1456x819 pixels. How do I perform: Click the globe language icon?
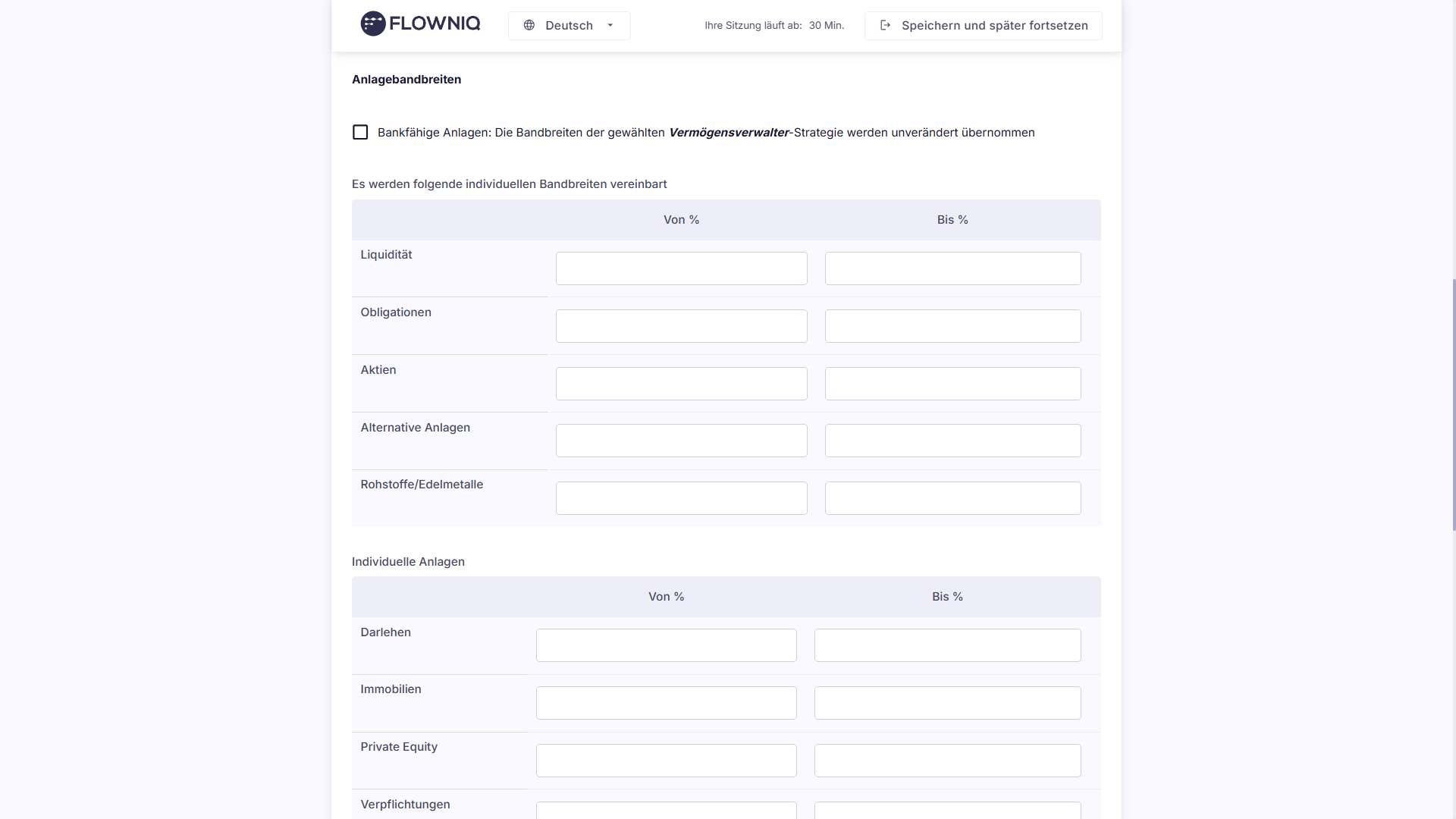[x=529, y=25]
